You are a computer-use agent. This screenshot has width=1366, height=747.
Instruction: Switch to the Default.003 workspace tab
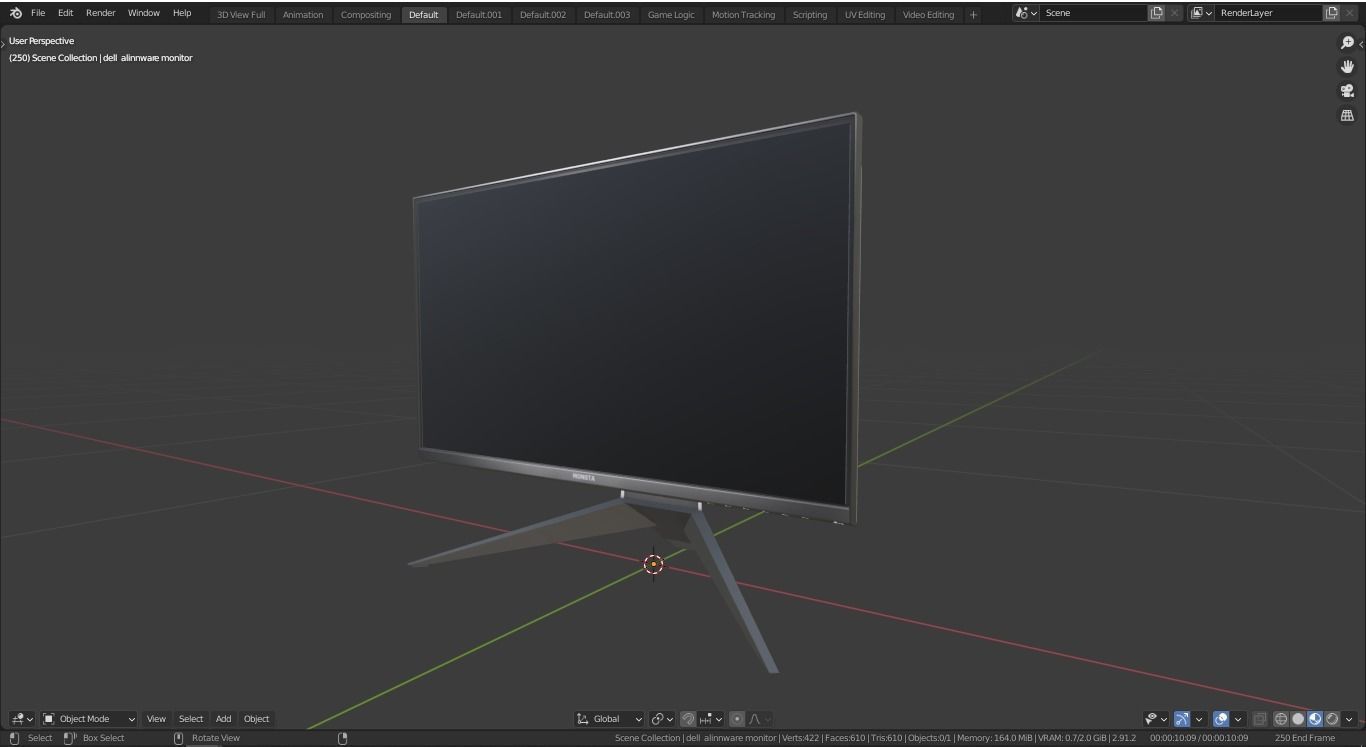pos(607,15)
